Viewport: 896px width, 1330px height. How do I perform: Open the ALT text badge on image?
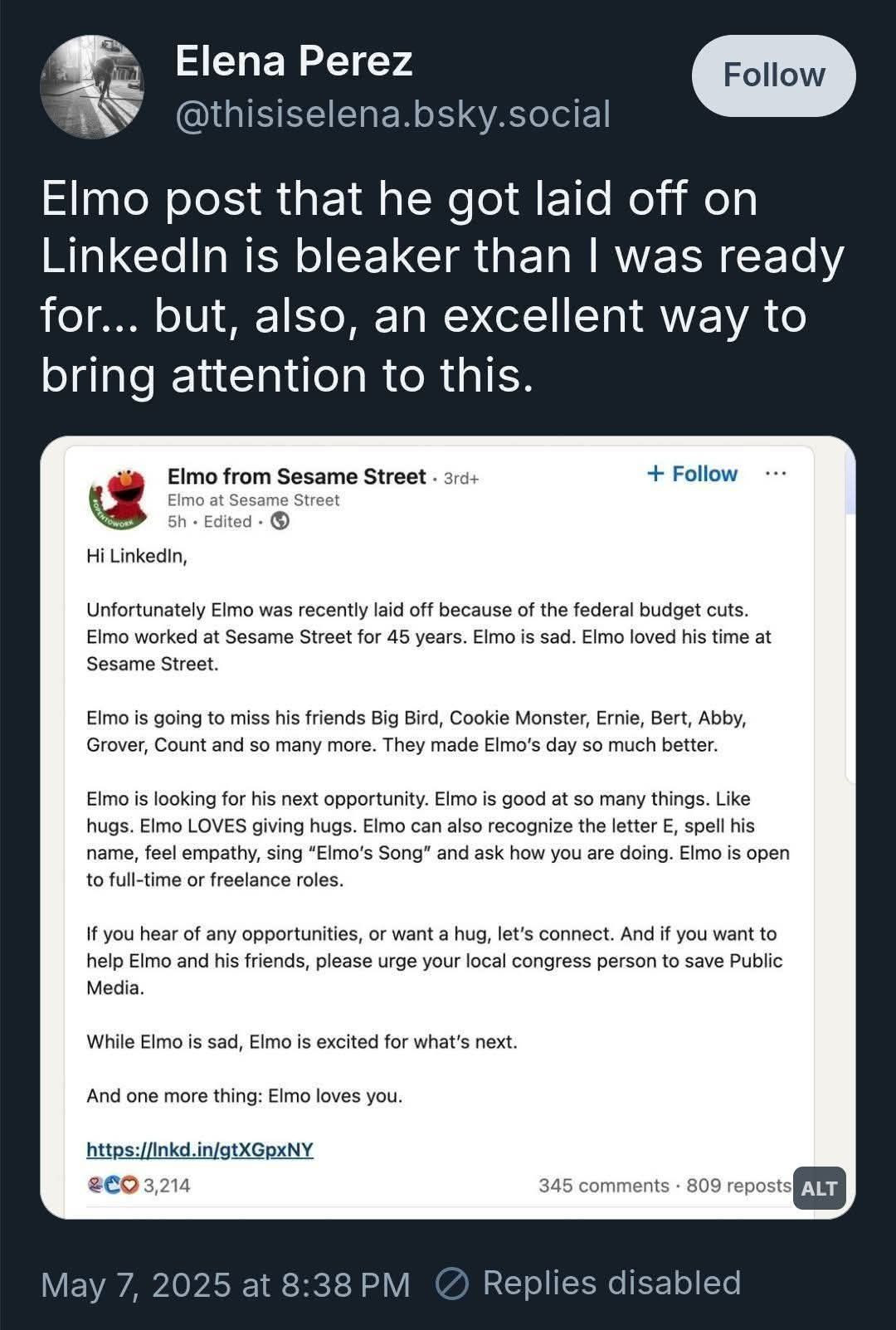pyautogui.click(x=819, y=1188)
